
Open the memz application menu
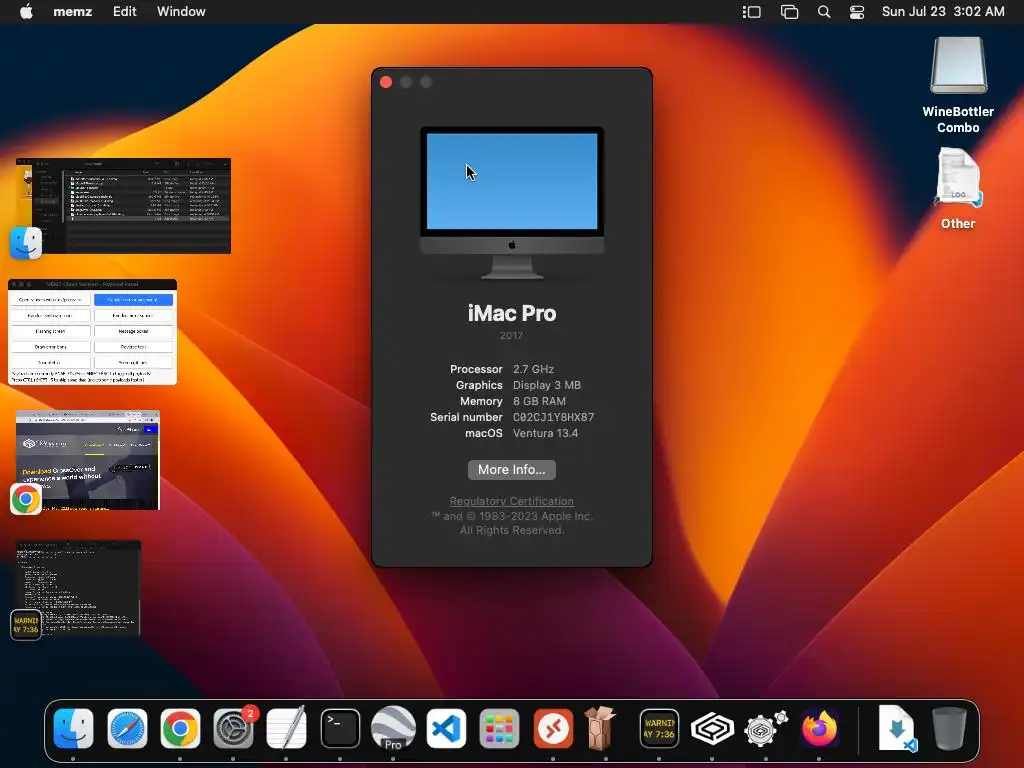click(x=72, y=12)
